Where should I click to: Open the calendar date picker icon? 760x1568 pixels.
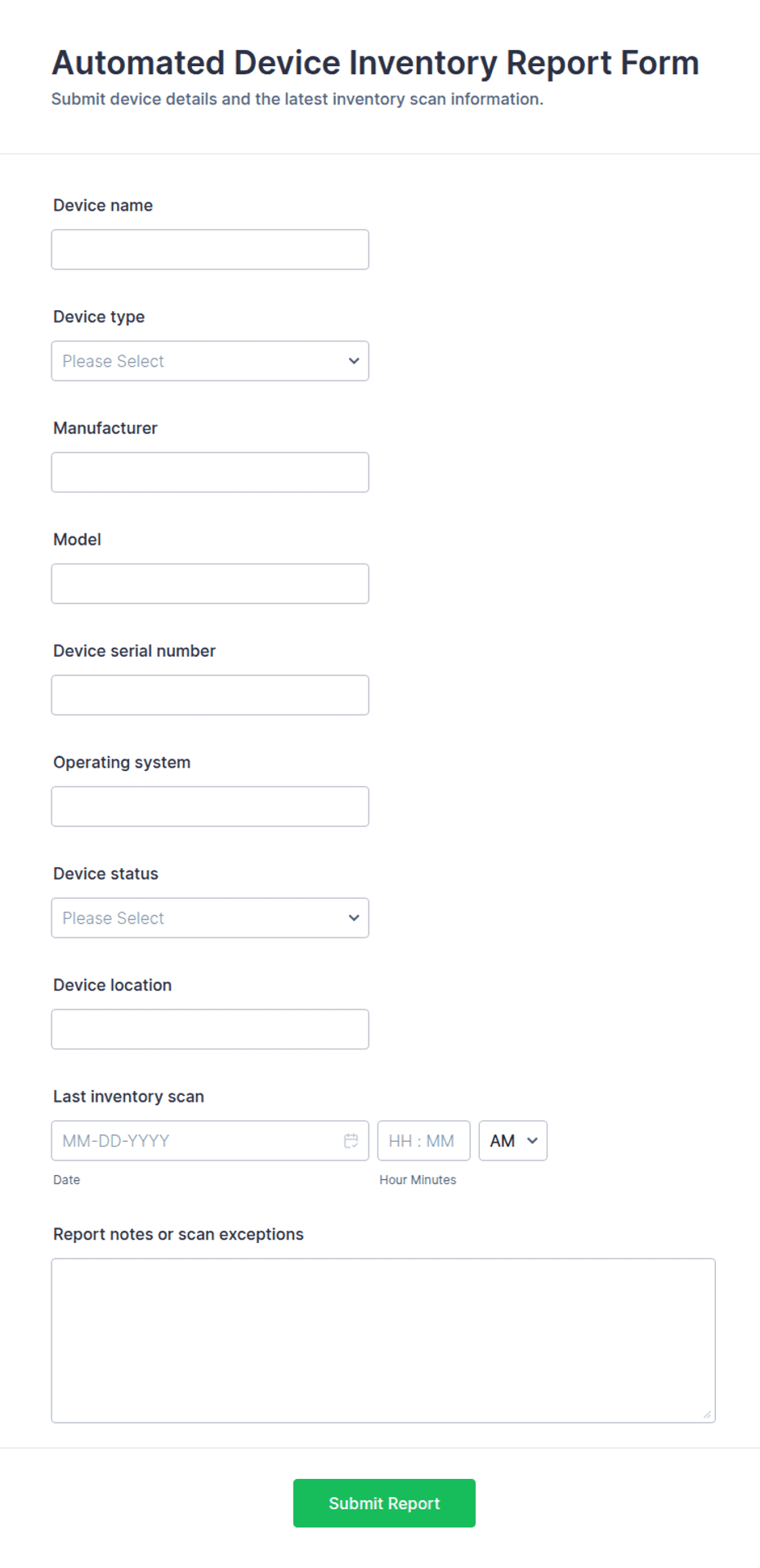pos(351,1141)
